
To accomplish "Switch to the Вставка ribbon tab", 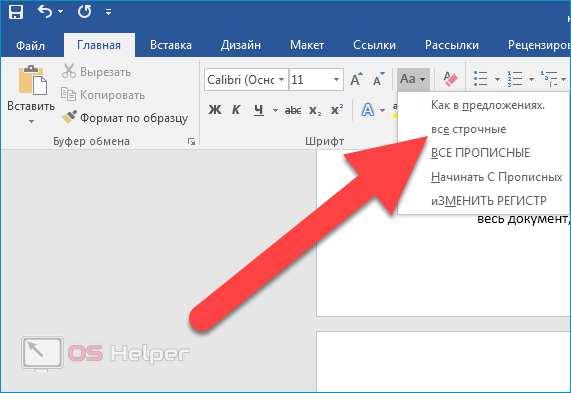I will pos(171,45).
